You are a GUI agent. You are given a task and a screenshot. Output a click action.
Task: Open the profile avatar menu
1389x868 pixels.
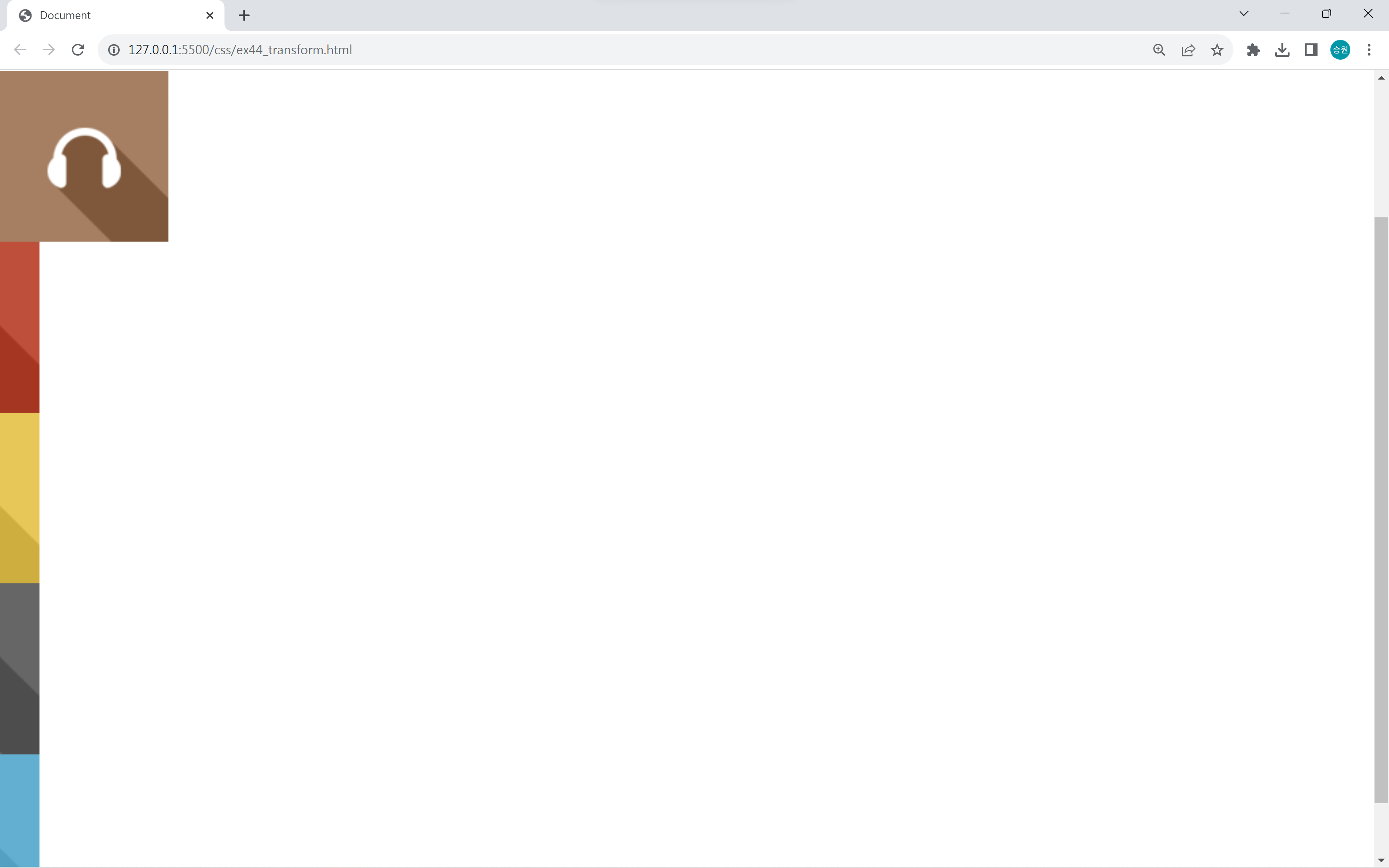point(1340,50)
